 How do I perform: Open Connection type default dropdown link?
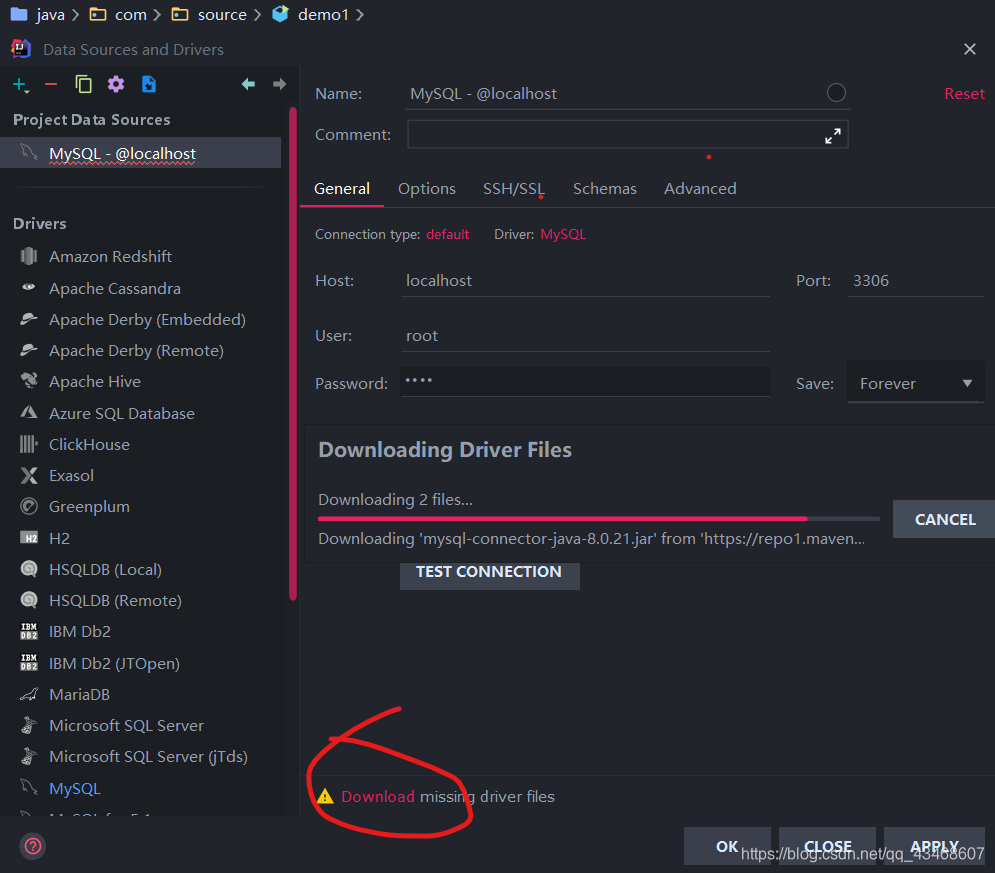447,234
